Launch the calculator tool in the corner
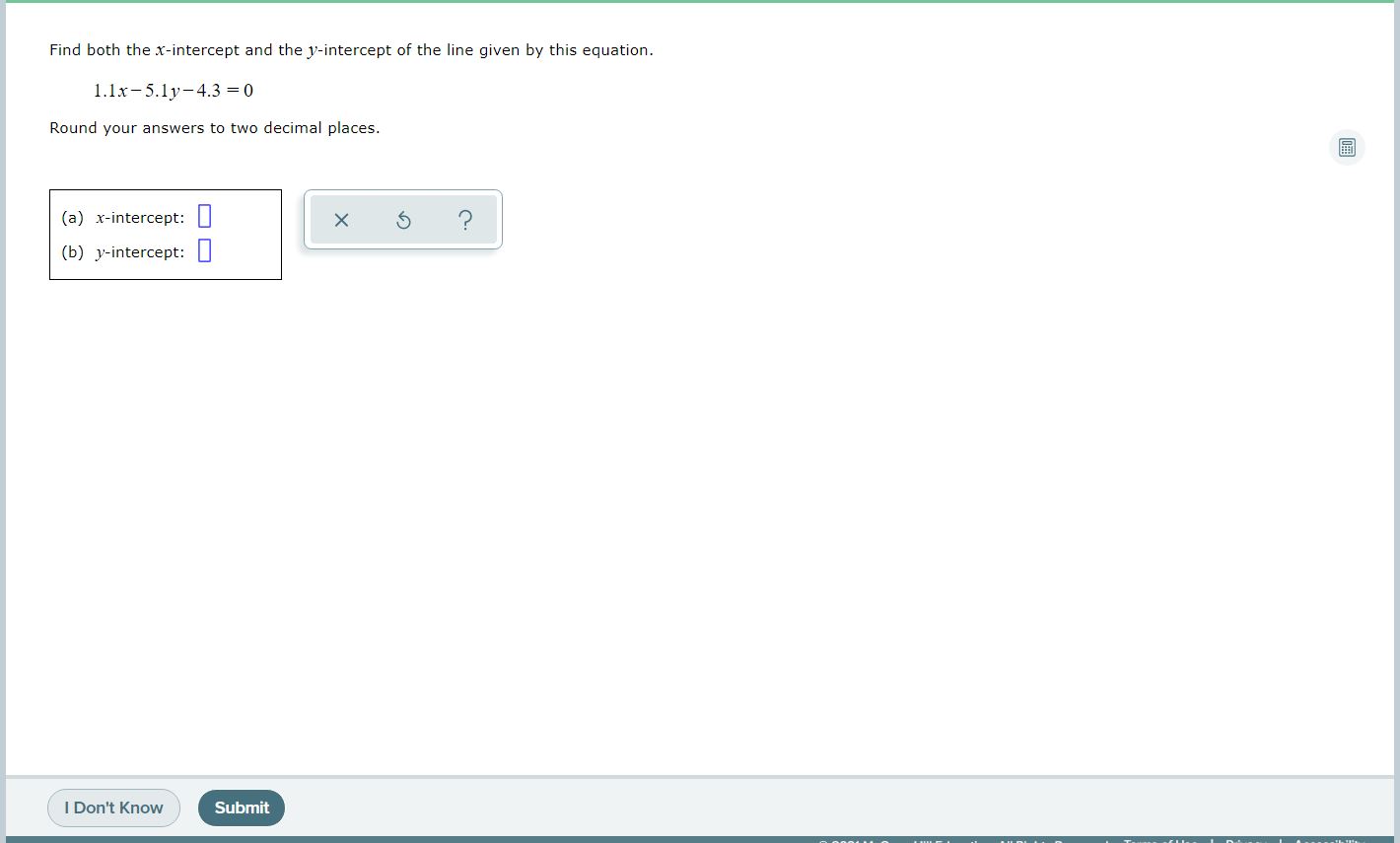Image resolution: width=1400 pixels, height=843 pixels. click(1347, 147)
